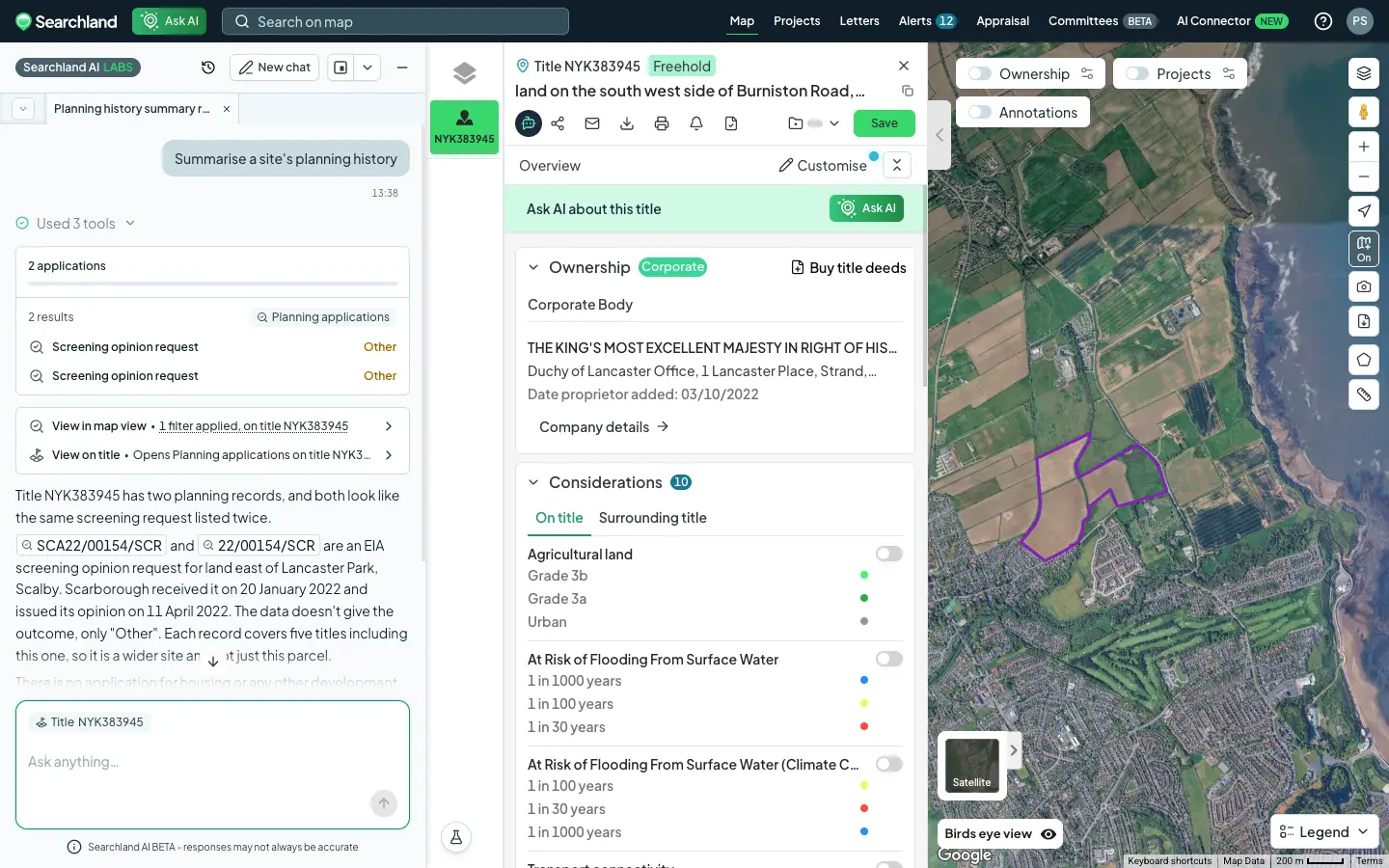Open the help question mark icon

[x=1323, y=21]
